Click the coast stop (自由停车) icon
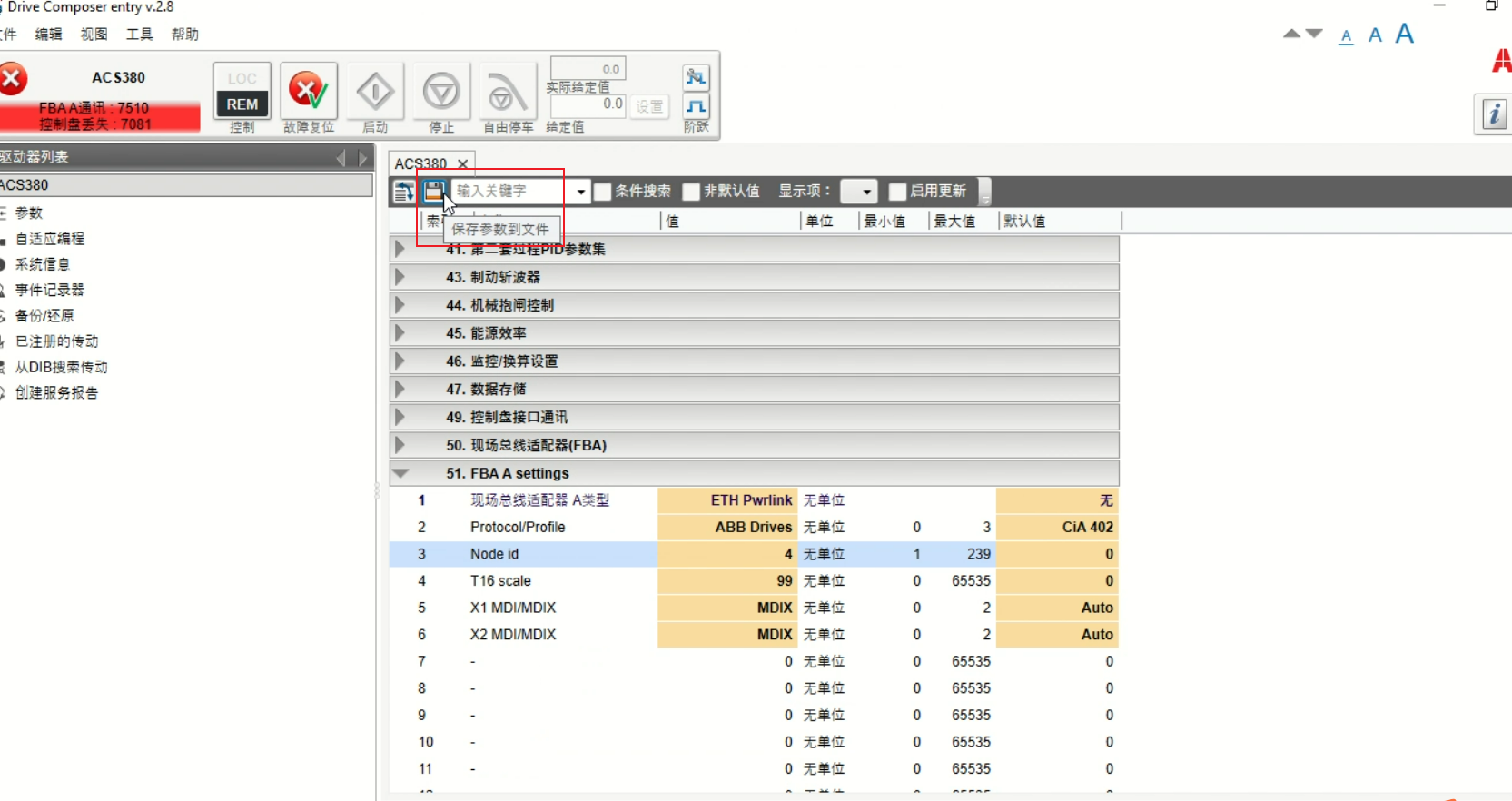 point(508,91)
